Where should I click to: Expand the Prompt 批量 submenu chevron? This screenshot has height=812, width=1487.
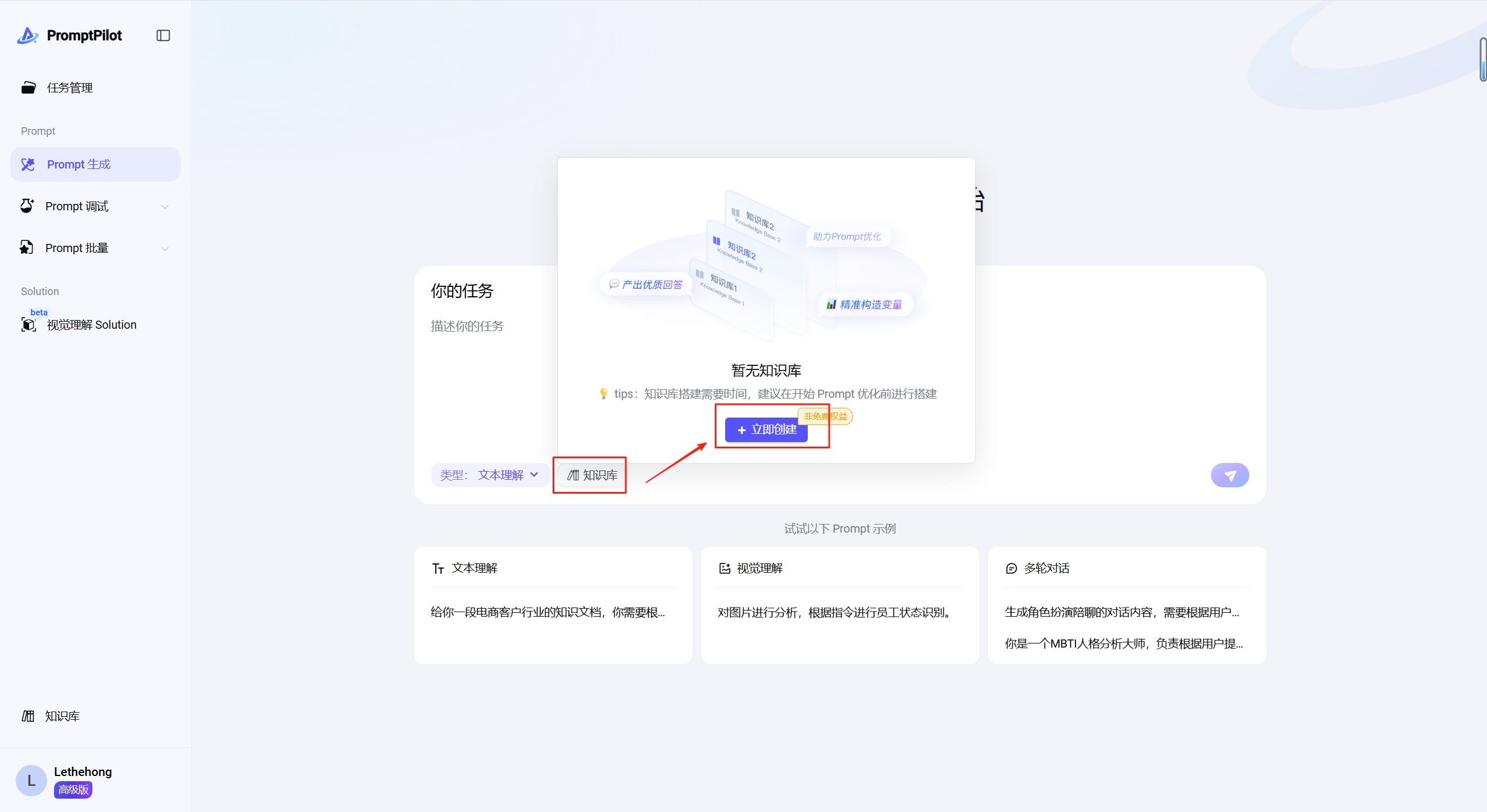[165, 249]
